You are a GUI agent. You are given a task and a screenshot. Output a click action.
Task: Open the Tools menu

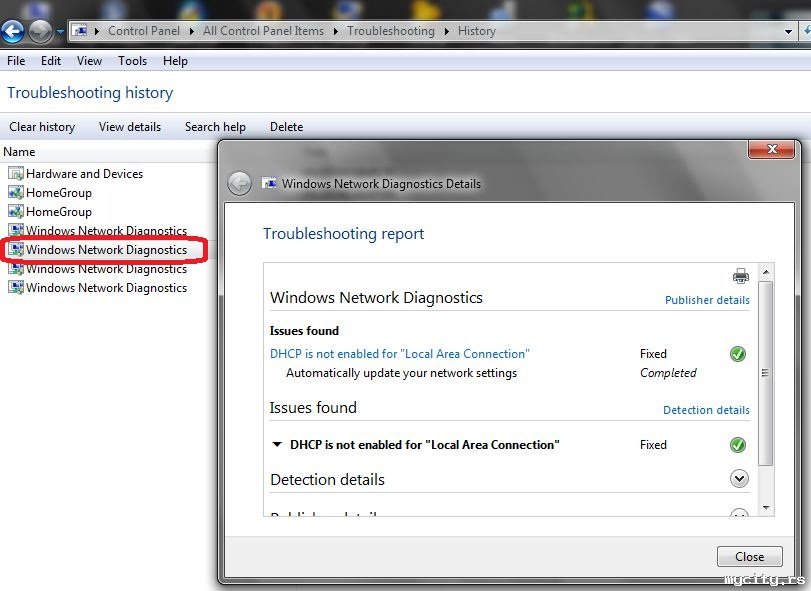pyautogui.click(x=132, y=61)
